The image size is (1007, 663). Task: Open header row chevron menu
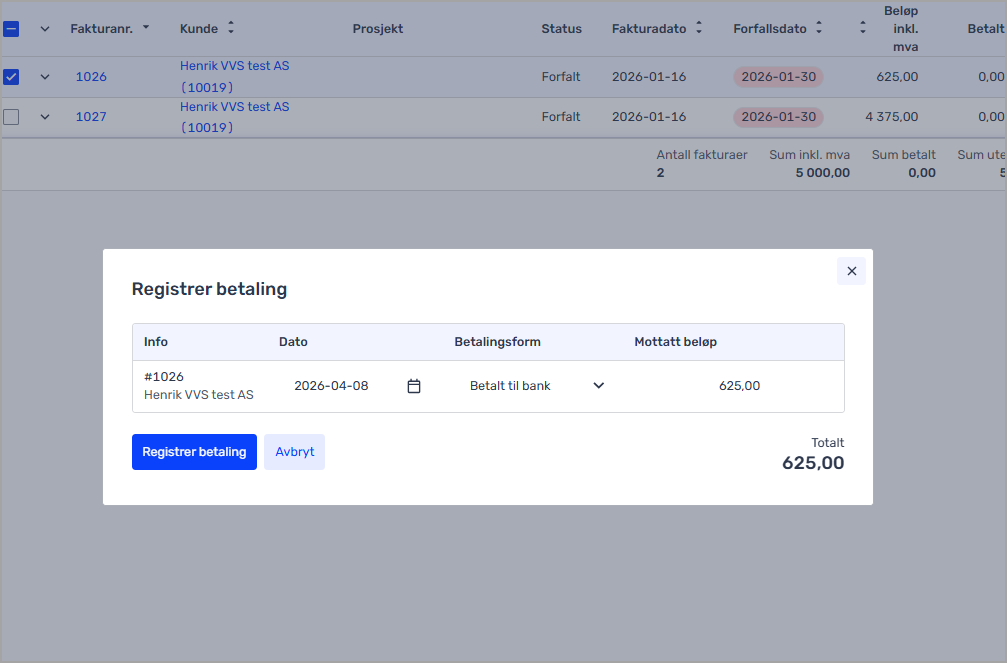pyautogui.click(x=45, y=29)
